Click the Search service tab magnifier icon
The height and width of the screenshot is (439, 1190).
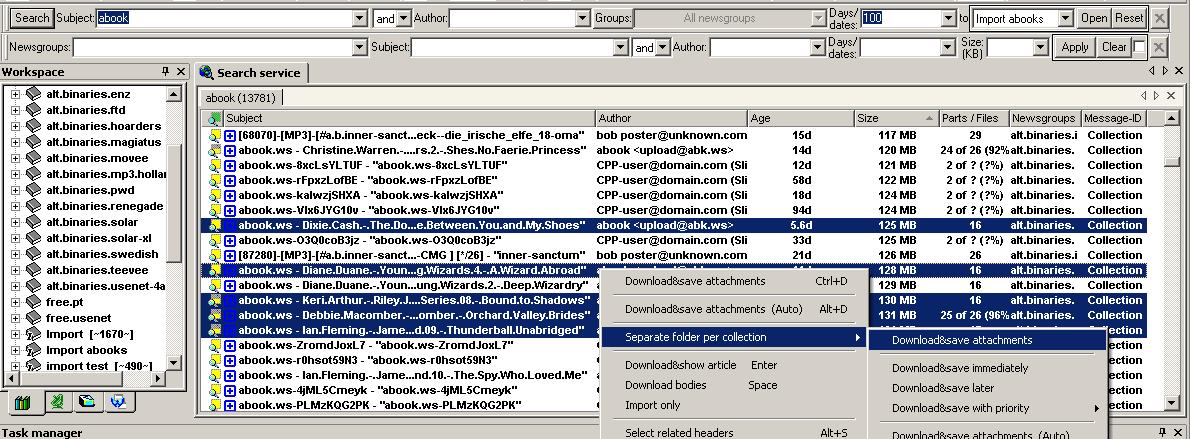tap(207, 73)
